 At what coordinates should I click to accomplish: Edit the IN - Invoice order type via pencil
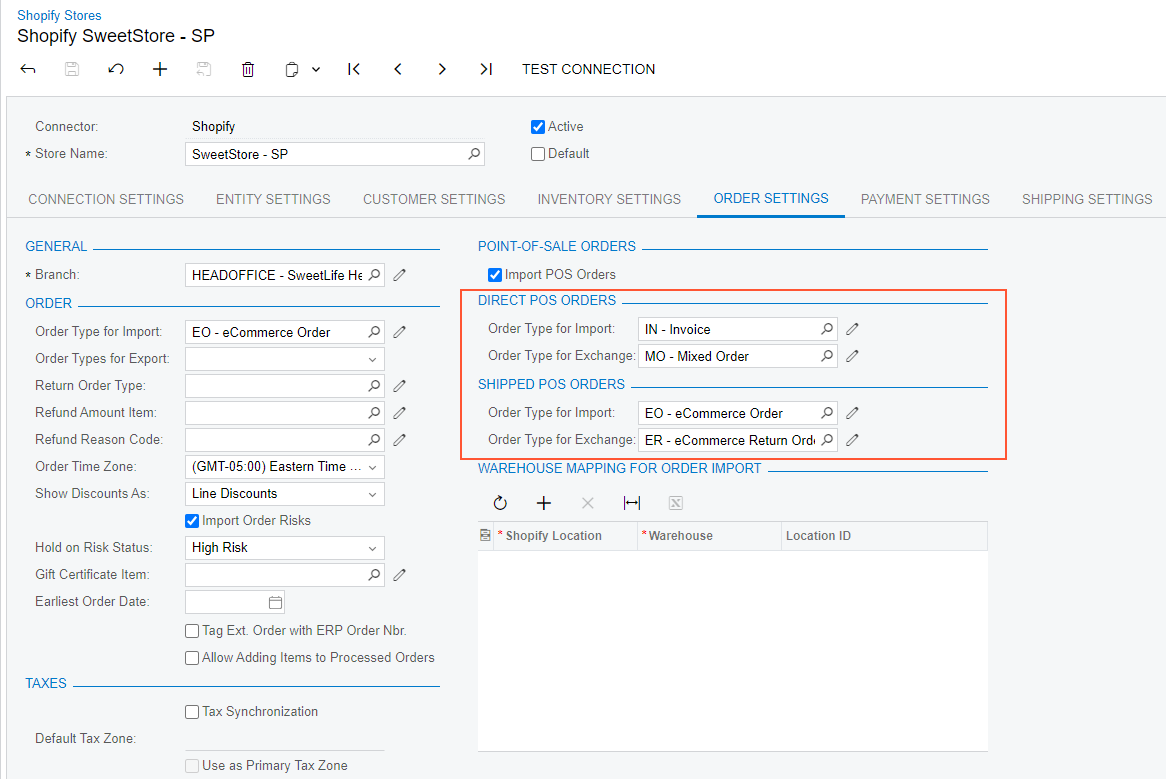852,329
